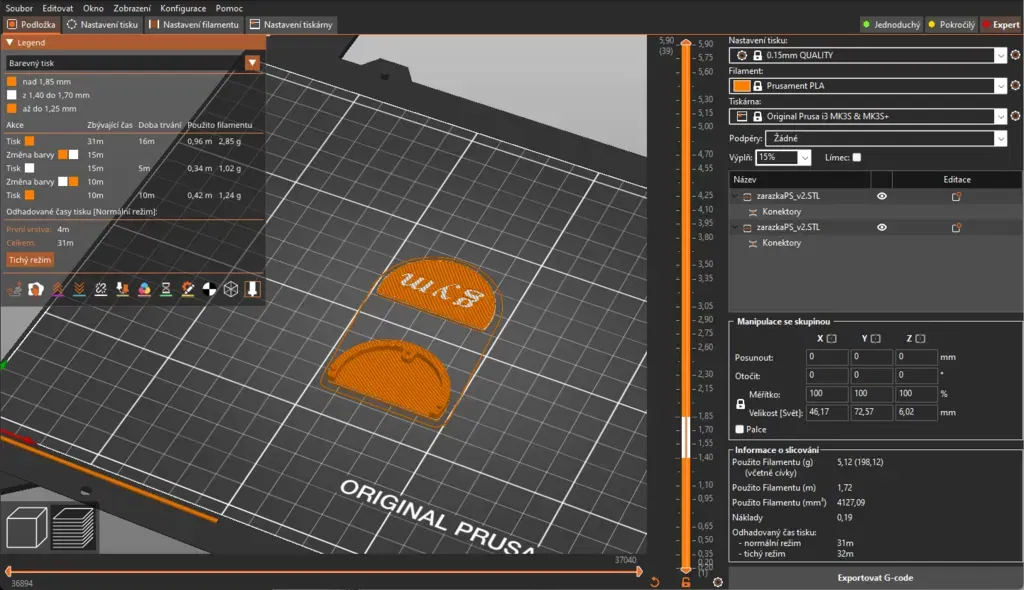Image resolution: width=1024 pixels, height=590 pixels.
Task: Switch to the Nastavení filamentu tab
Action: point(192,24)
